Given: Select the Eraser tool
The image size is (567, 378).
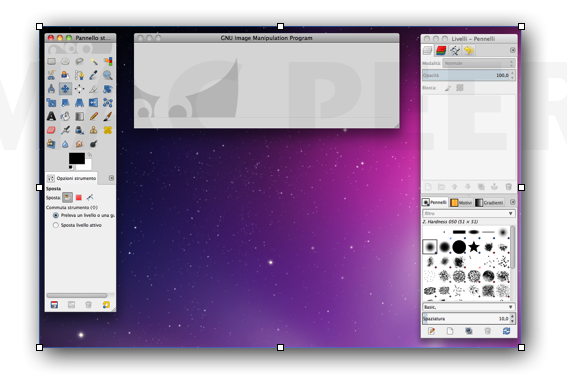Looking at the screenshot, I should click(52, 130).
